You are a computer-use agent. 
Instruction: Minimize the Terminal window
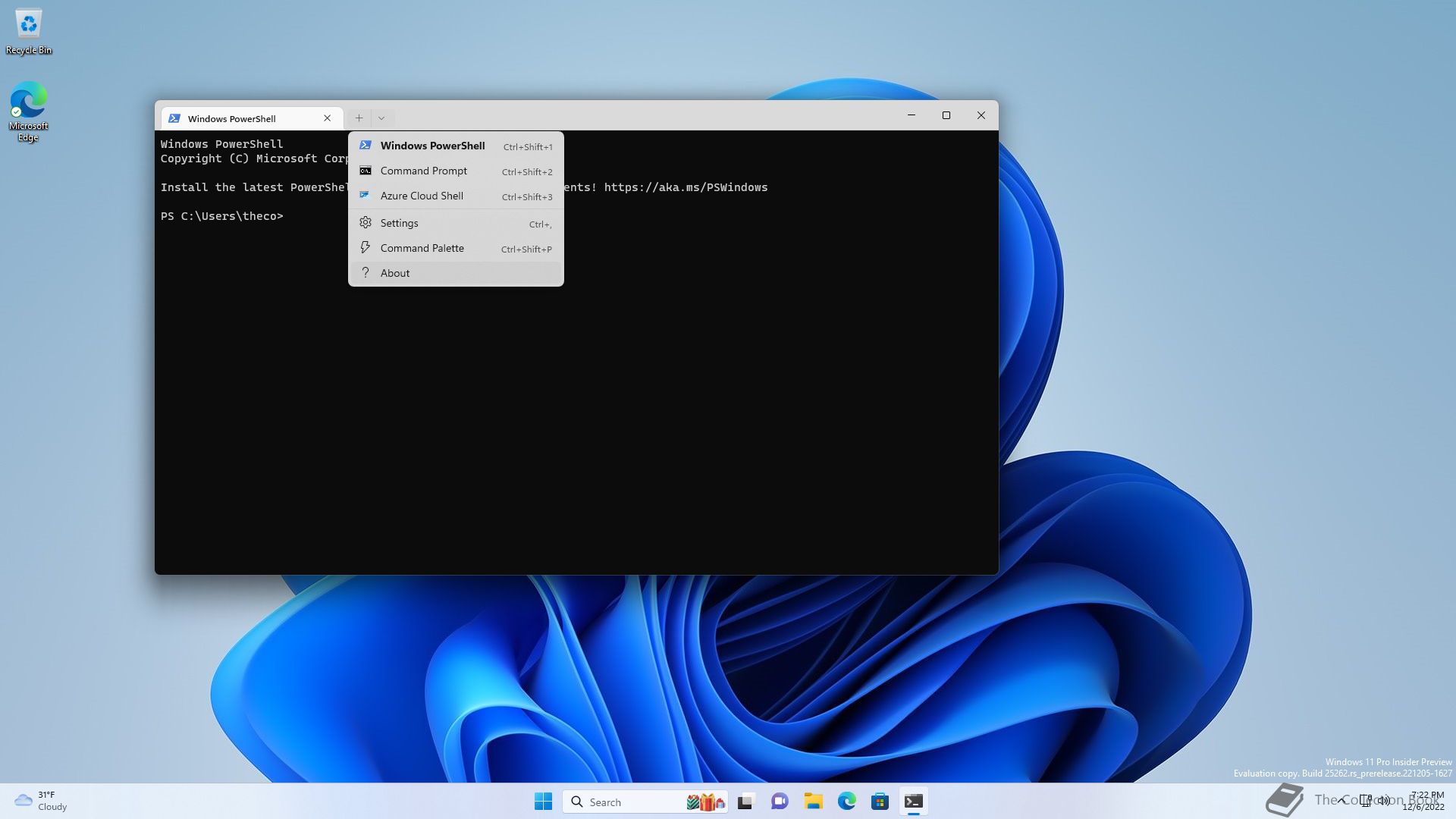click(x=912, y=115)
